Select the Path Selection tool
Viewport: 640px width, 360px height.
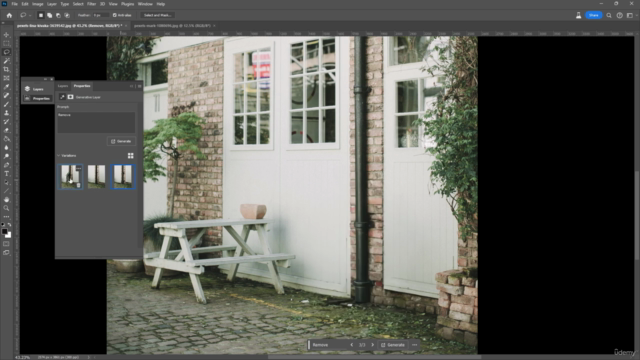click(6, 182)
